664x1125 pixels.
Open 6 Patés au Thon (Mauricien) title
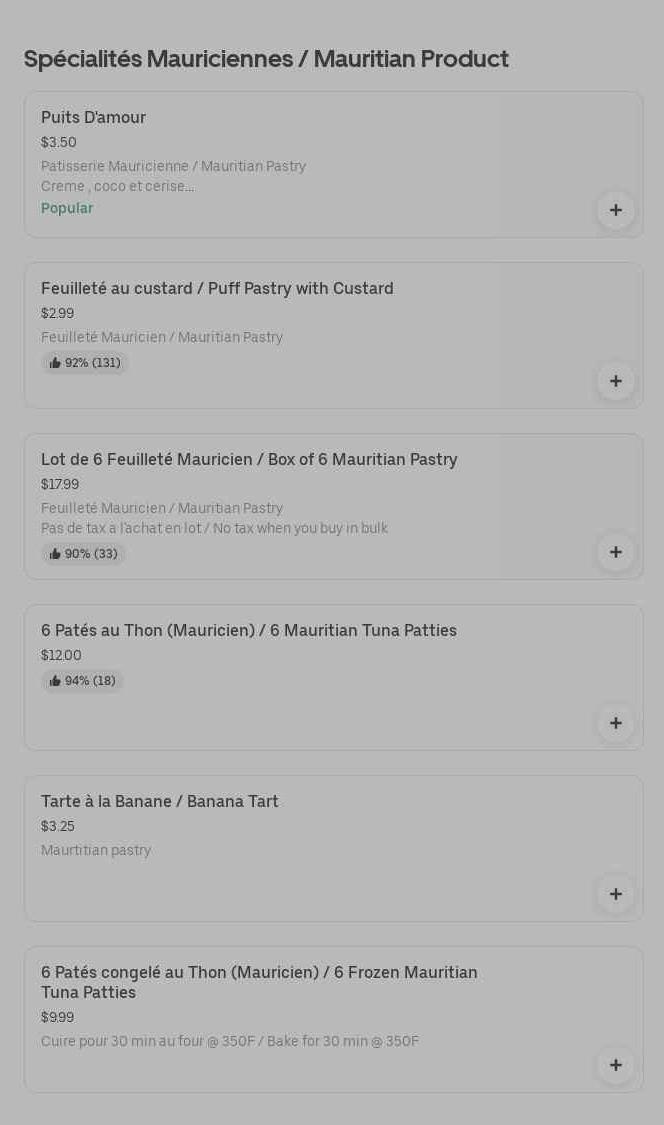pos(249,631)
